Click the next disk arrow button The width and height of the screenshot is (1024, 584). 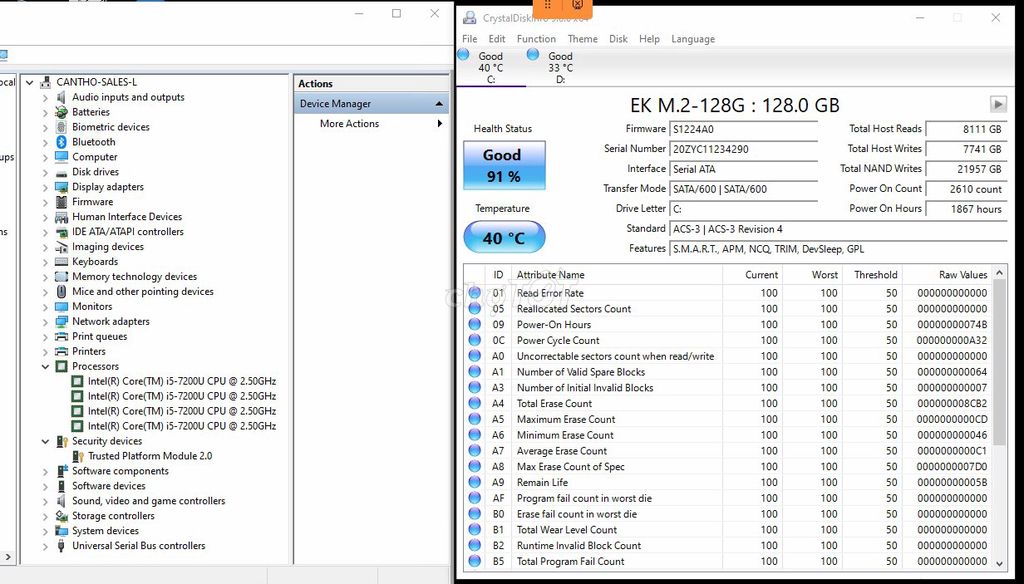(x=998, y=104)
